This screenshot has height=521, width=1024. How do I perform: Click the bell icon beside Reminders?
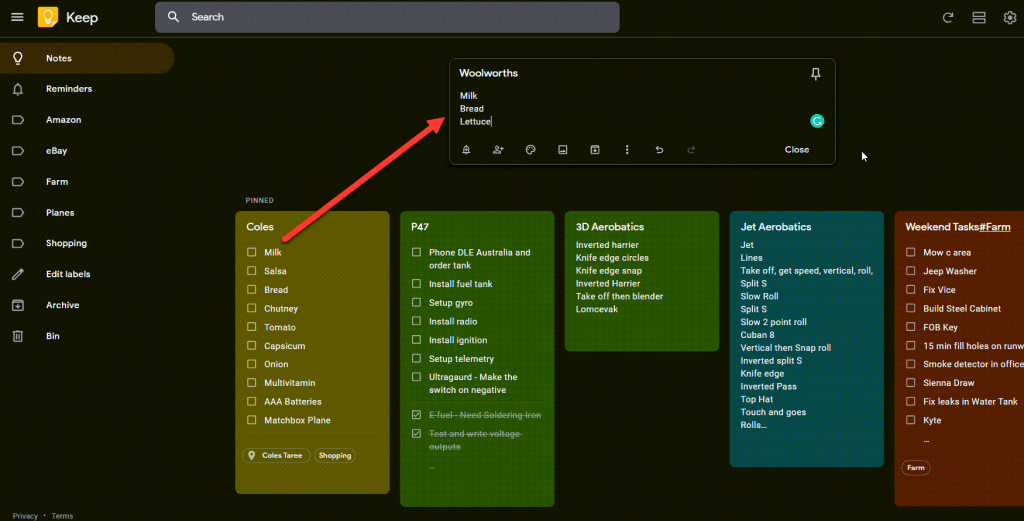pos(18,89)
